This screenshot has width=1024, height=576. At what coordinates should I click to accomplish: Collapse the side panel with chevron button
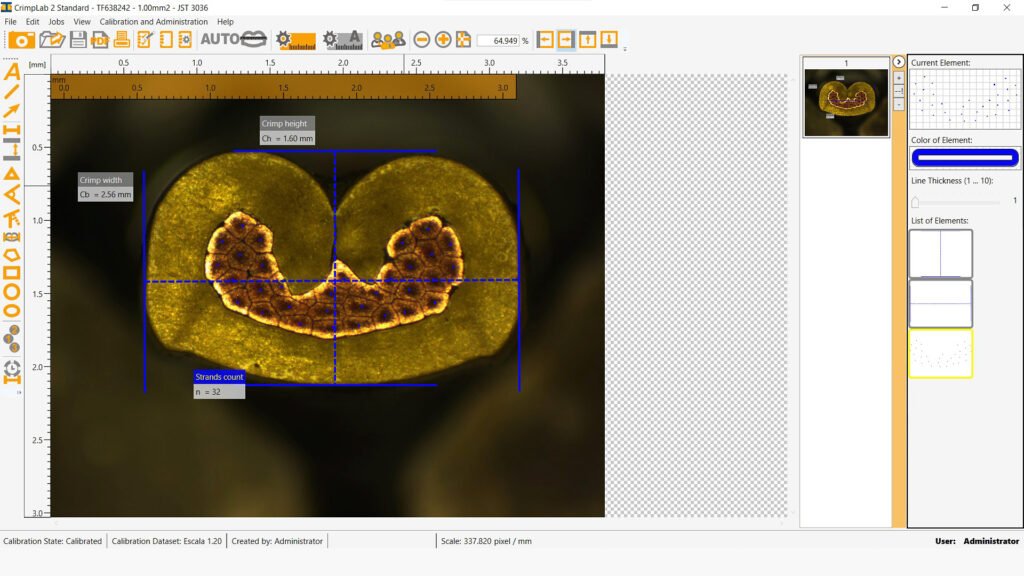coord(898,62)
